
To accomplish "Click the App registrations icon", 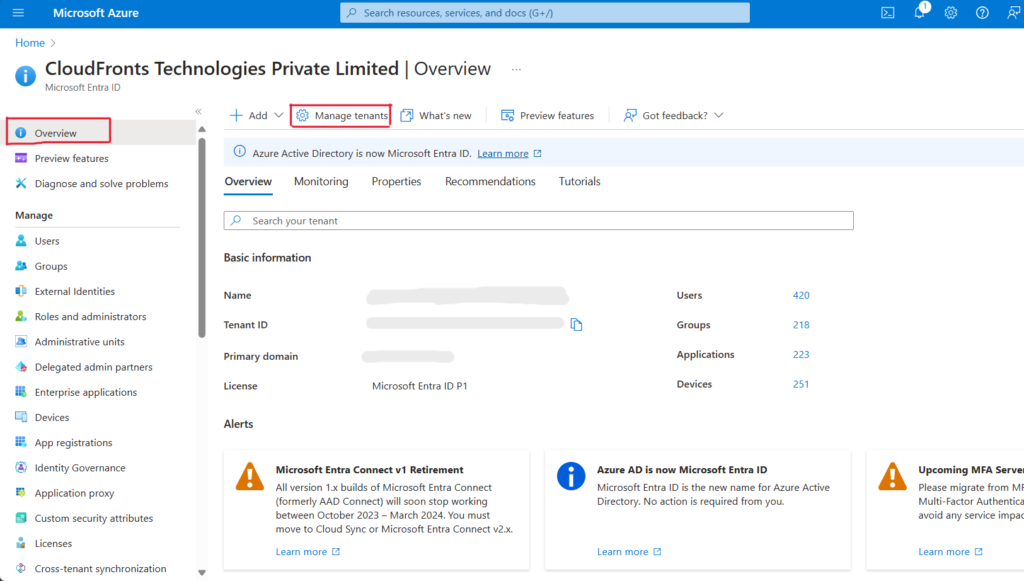I will coord(21,443).
